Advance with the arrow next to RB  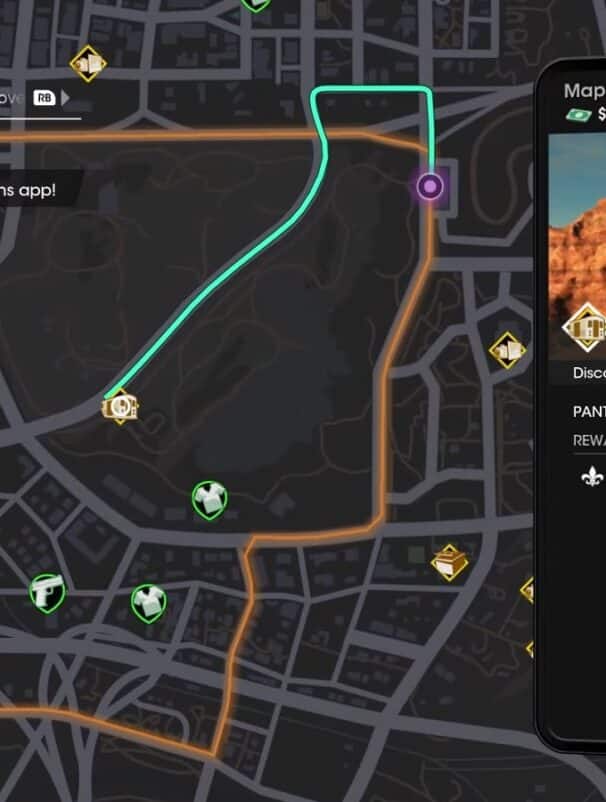(65, 98)
